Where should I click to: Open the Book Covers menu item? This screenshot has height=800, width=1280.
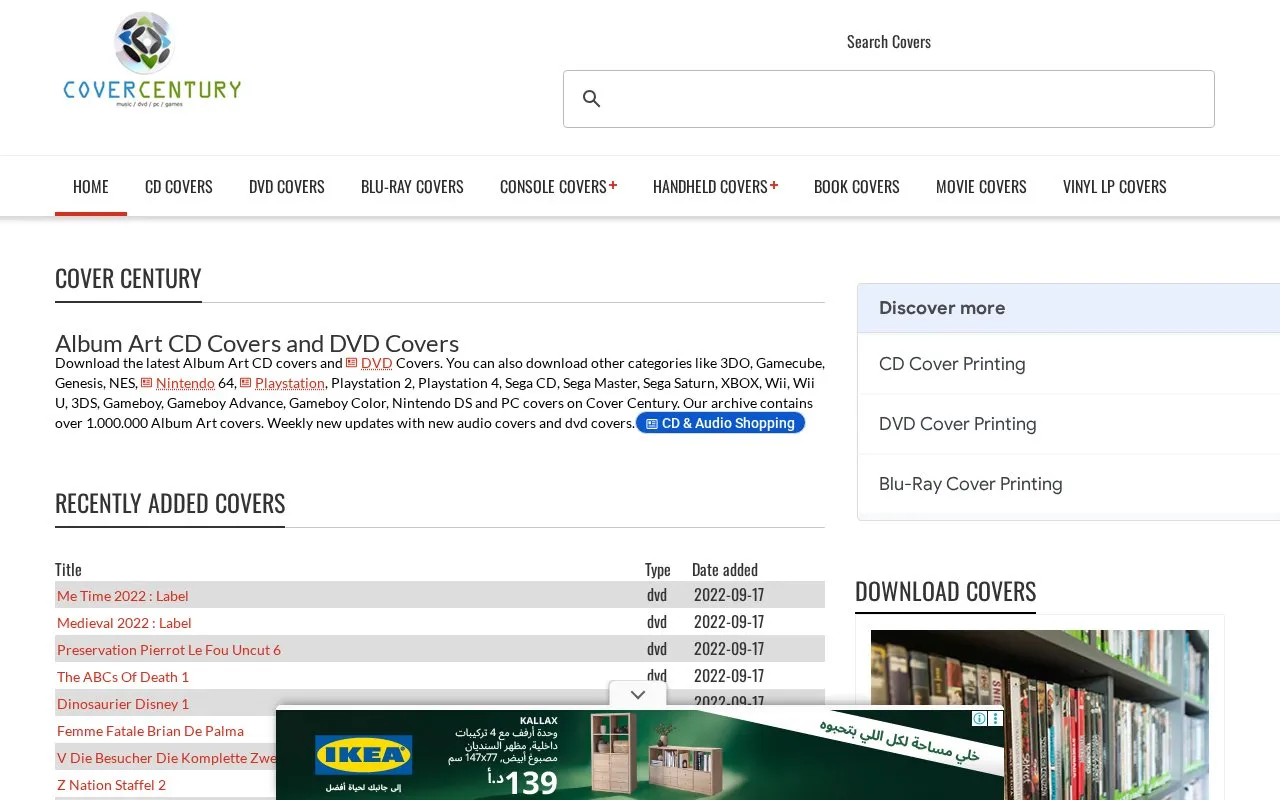(857, 186)
